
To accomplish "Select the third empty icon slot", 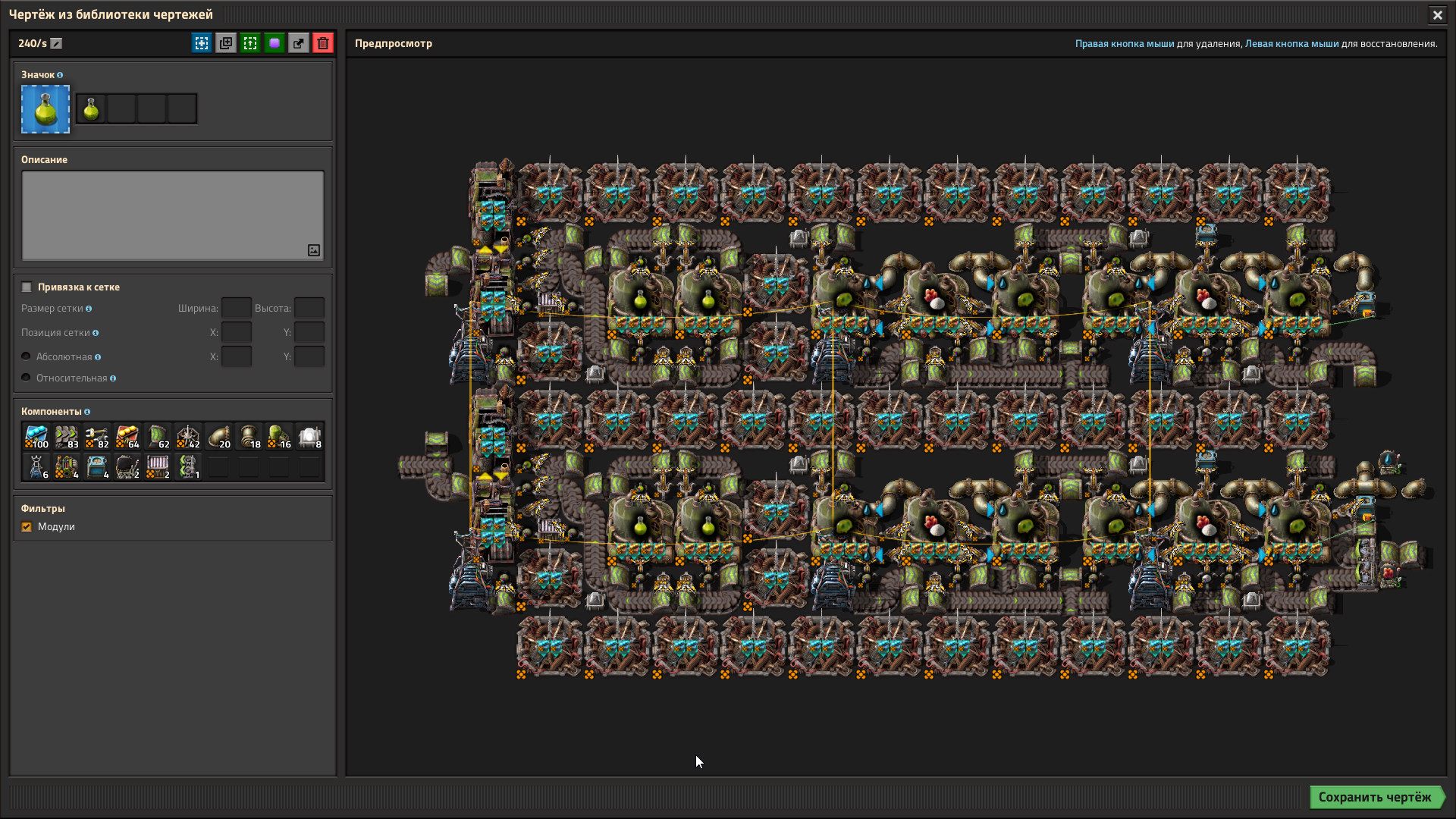I will (x=152, y=109).
